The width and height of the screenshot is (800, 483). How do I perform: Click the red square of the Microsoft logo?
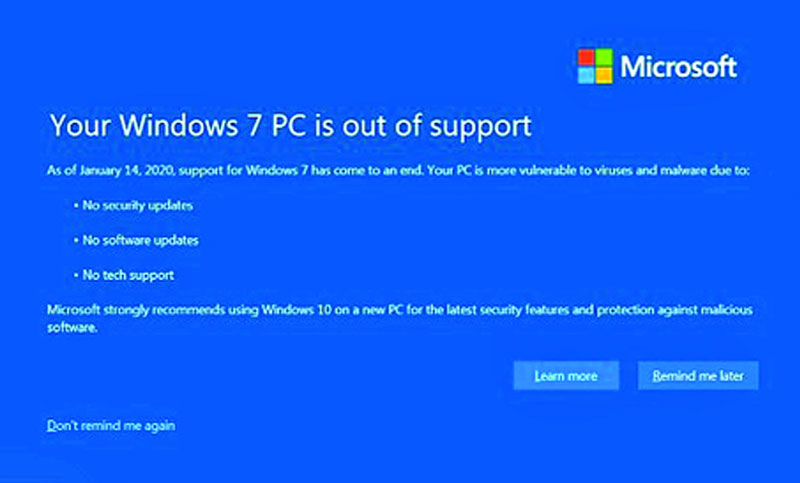pyautogui.click(x=586, y=57)
